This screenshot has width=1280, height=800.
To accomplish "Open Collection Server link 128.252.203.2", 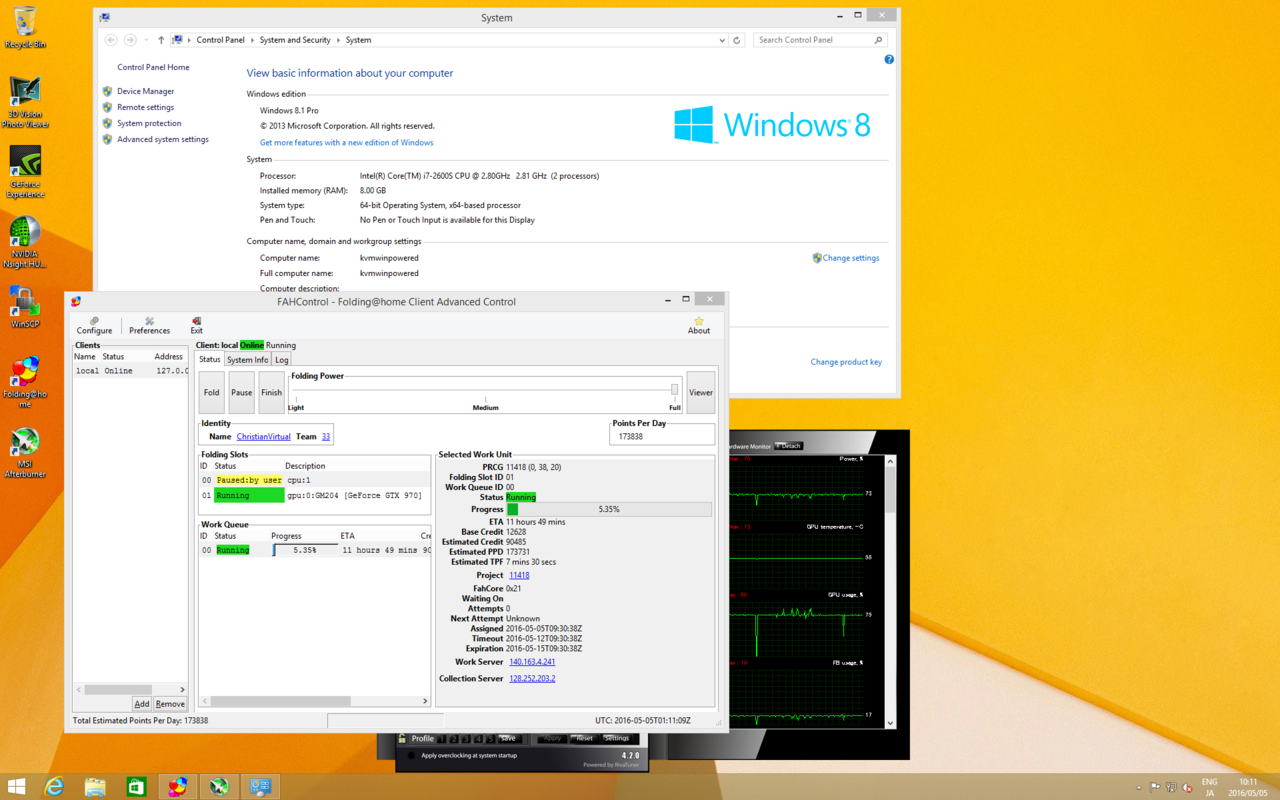I will (x=532, y=679).
